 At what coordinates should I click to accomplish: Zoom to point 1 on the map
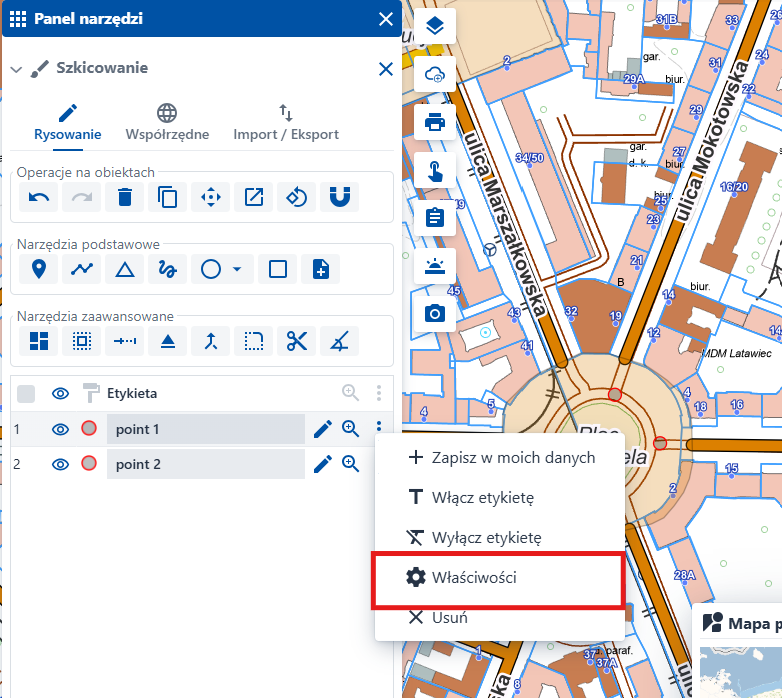coord(350,428)
